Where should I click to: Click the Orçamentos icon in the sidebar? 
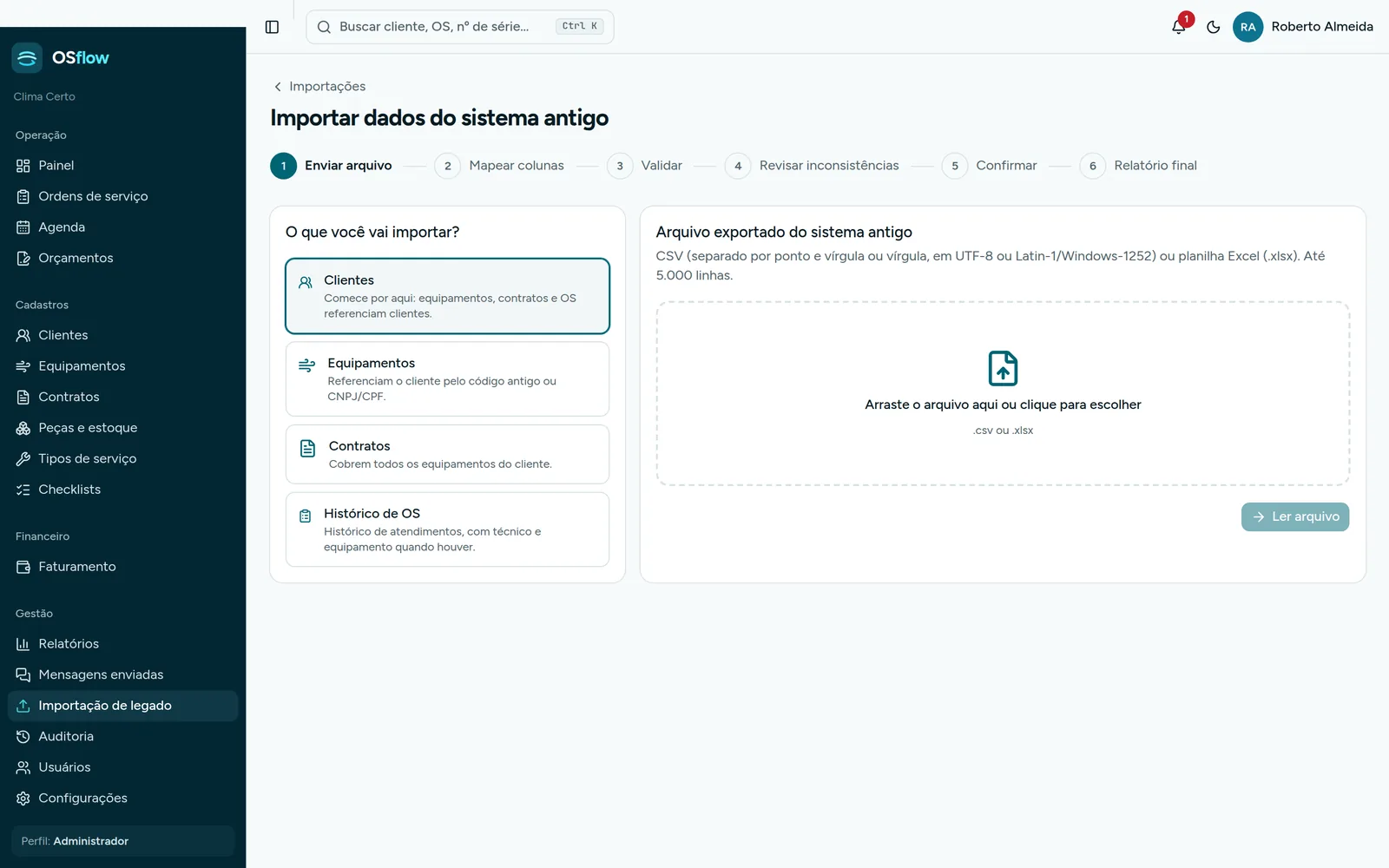(x=23, y=259)
